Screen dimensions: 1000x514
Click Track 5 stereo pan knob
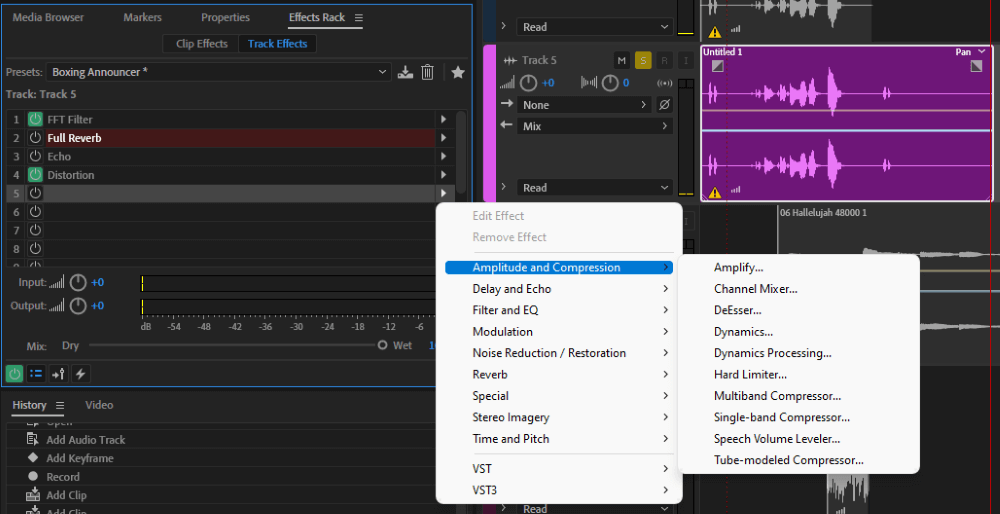(x=610, y=83)
